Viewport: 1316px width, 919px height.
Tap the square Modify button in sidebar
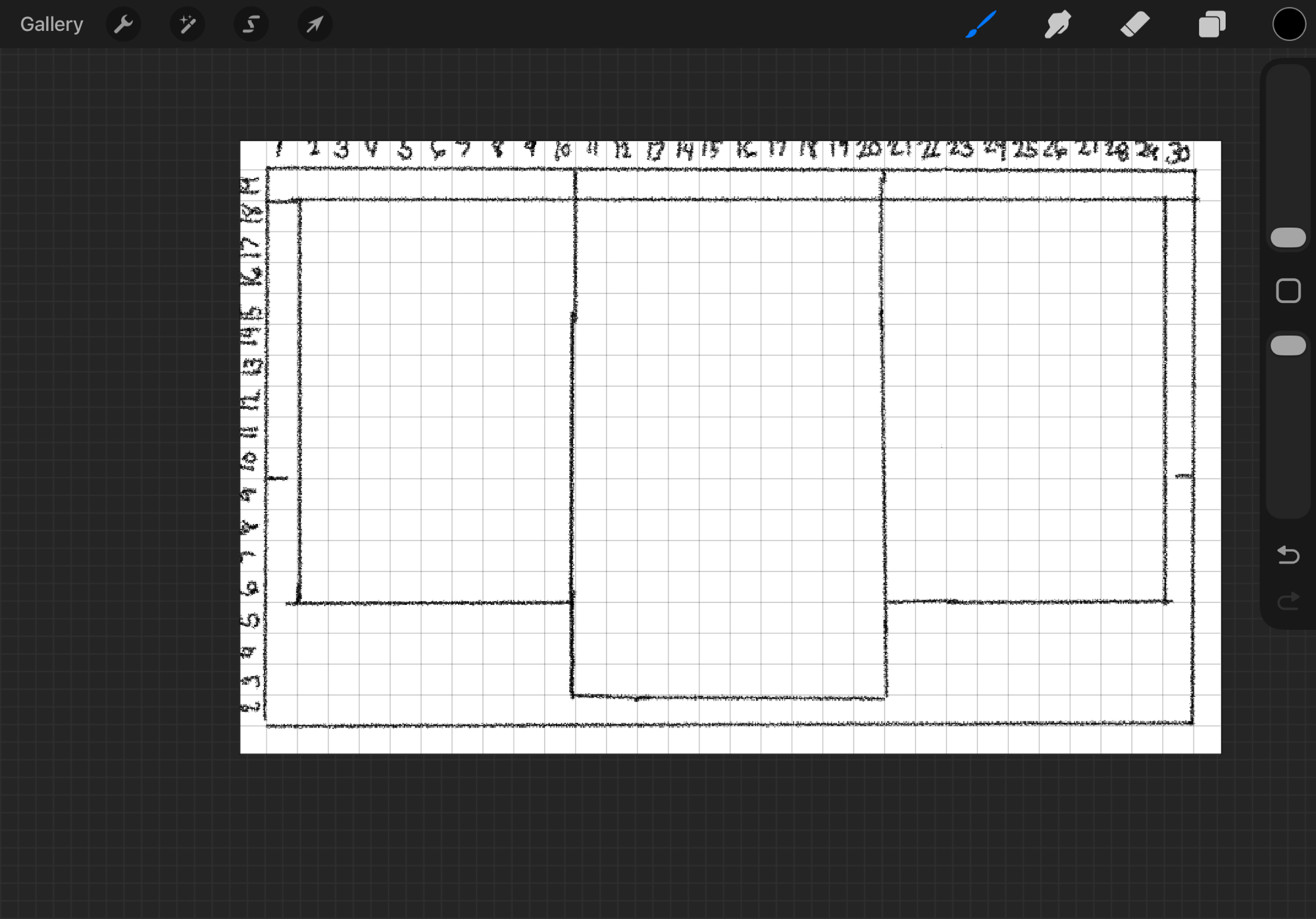(1288, 291)
